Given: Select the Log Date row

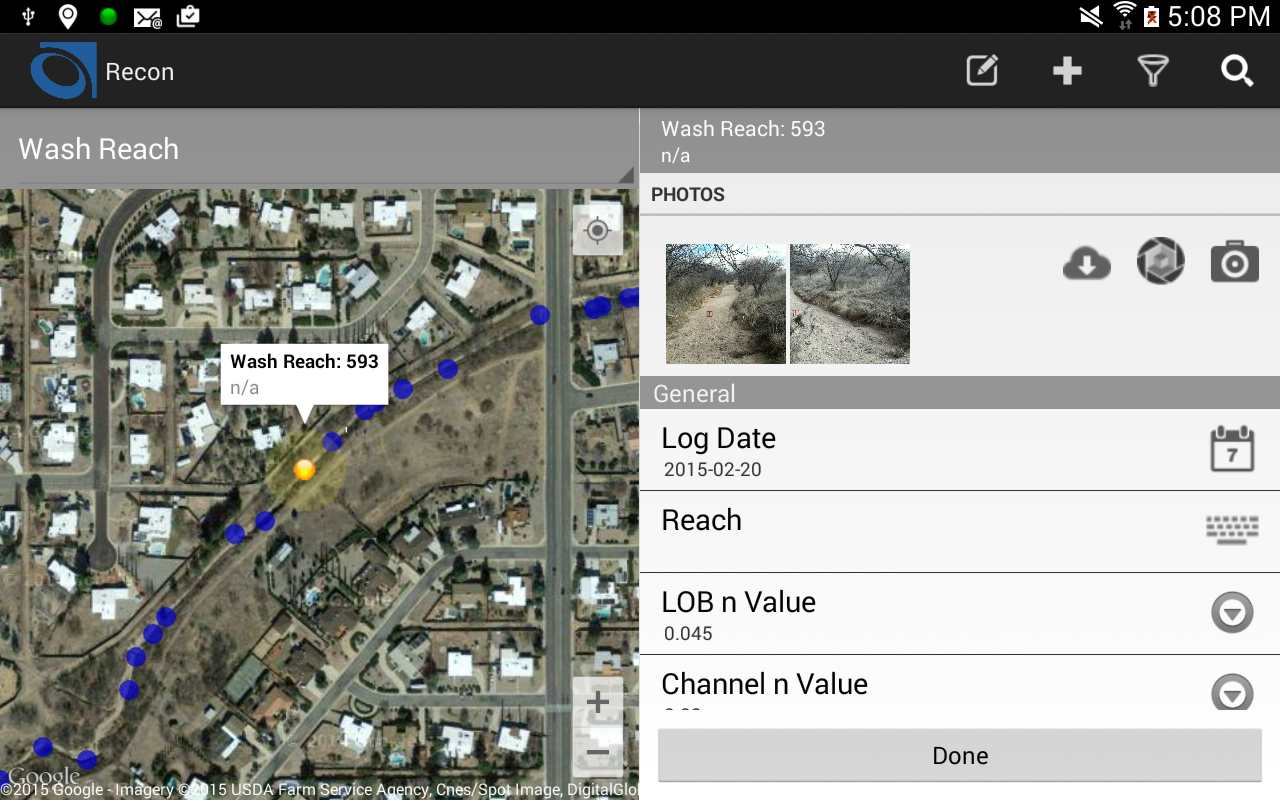Looking at the screenshot, I should pos(960,450).
